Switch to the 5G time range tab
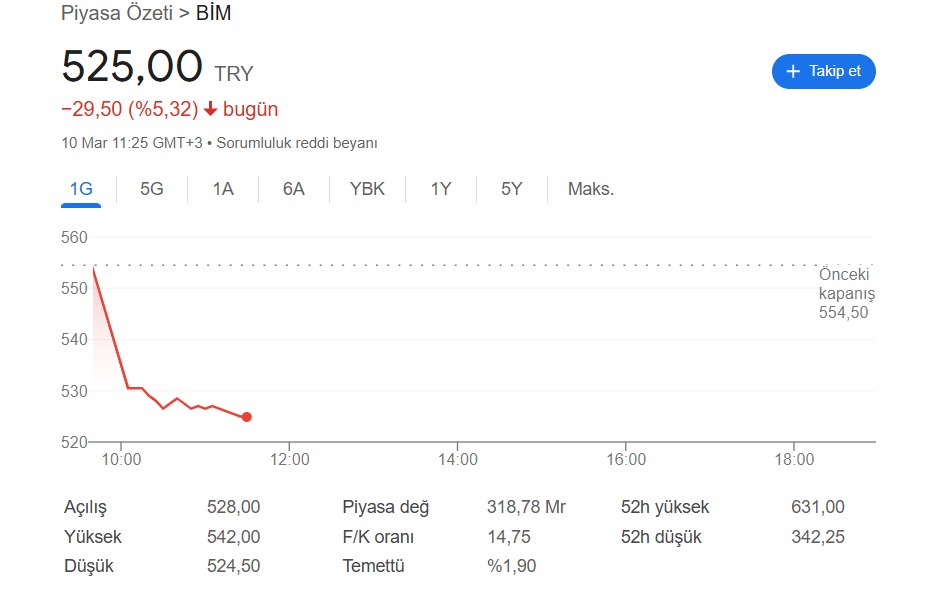This screenshot has width=931, height=592. coord(152,189)
